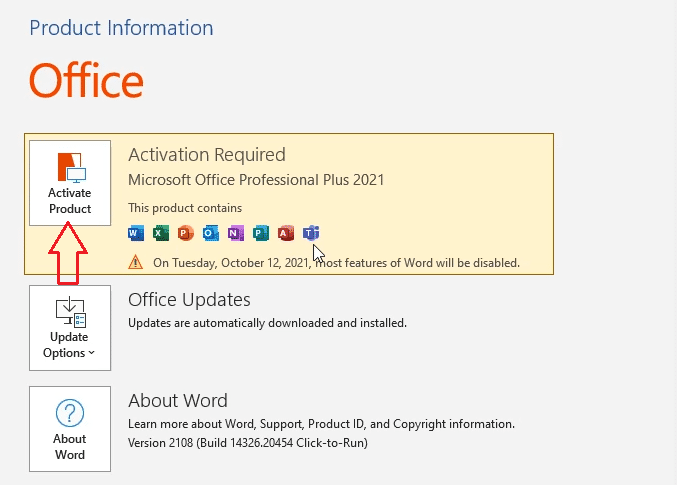Screen dimensions: 677x485
Task: Click the large Office logo text
Action: tap(86, 80)
